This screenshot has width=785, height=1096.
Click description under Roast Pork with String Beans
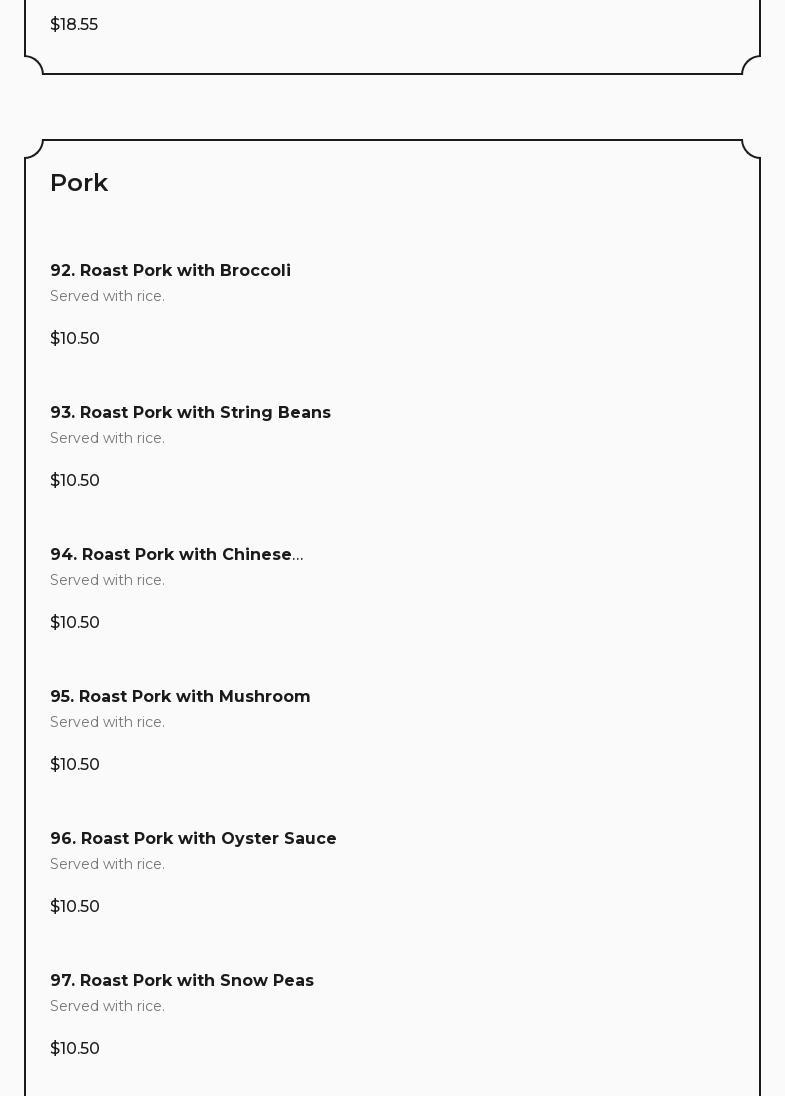107,438
